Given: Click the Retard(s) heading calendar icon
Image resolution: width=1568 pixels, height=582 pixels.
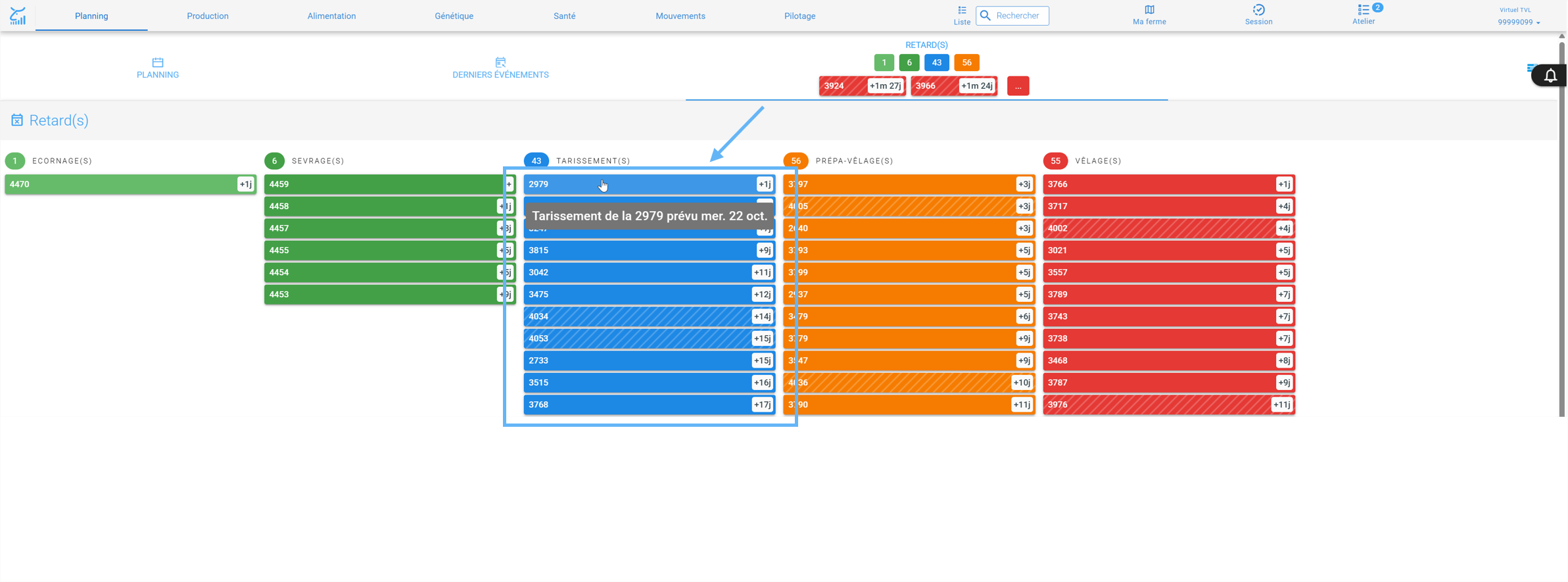Looking at the screenshot, I should click(x=17, y=120).
